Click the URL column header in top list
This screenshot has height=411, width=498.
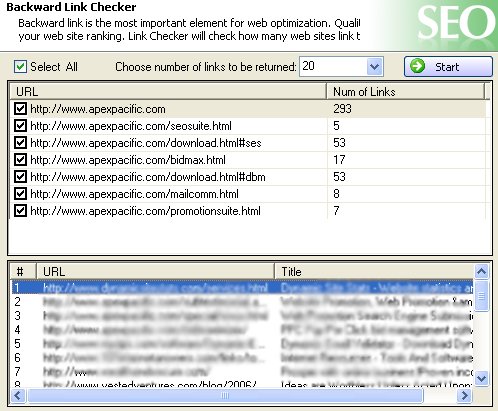pos(168,91)
